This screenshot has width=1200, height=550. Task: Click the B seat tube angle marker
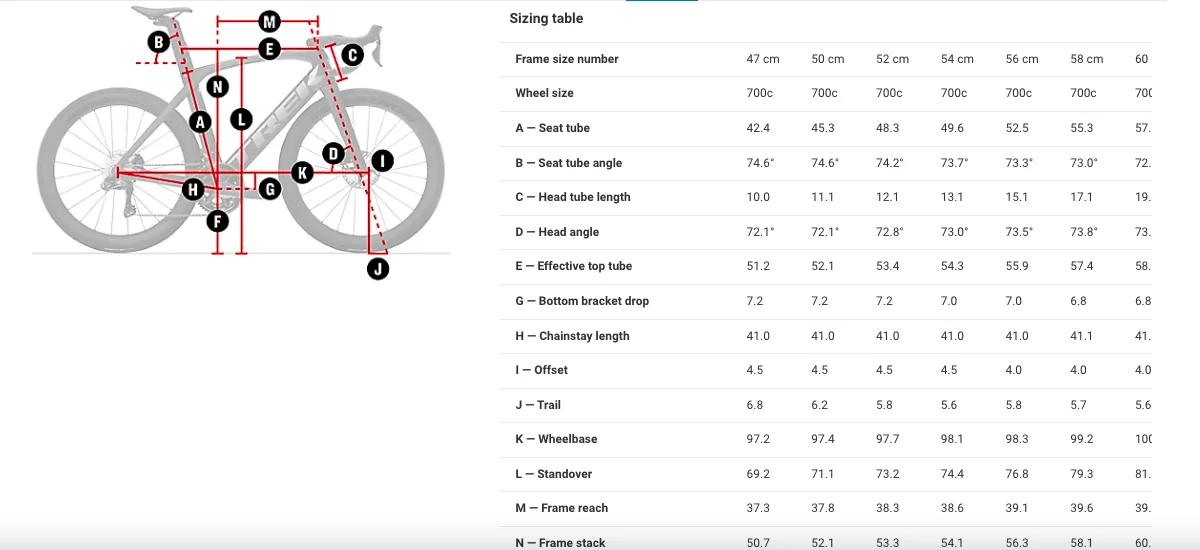pos(158,42)
